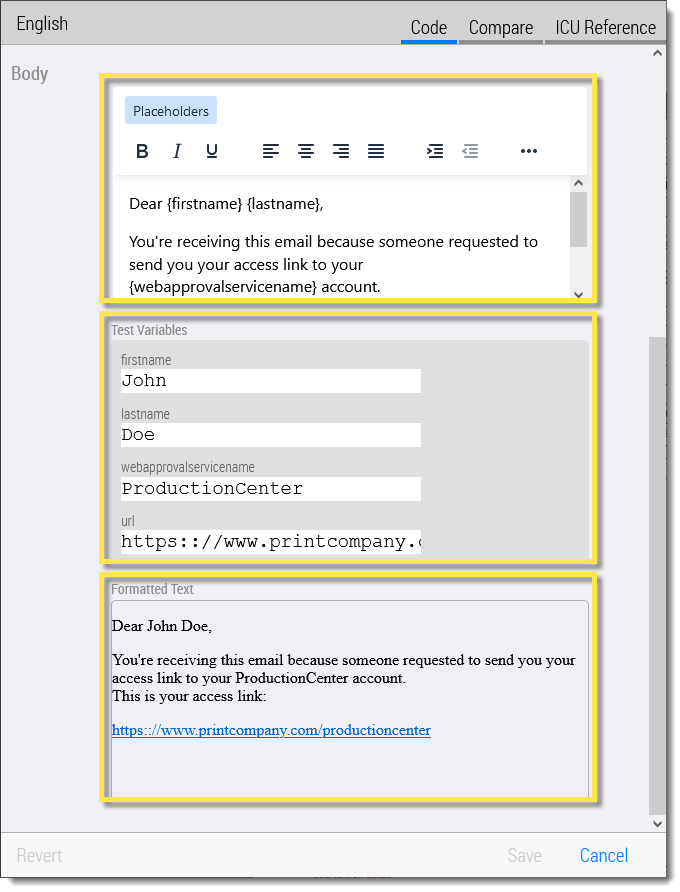The width and height of the screenshot is (680, 892).
Task: Edit the webapprovalservicename field
Action: (271, 489)
